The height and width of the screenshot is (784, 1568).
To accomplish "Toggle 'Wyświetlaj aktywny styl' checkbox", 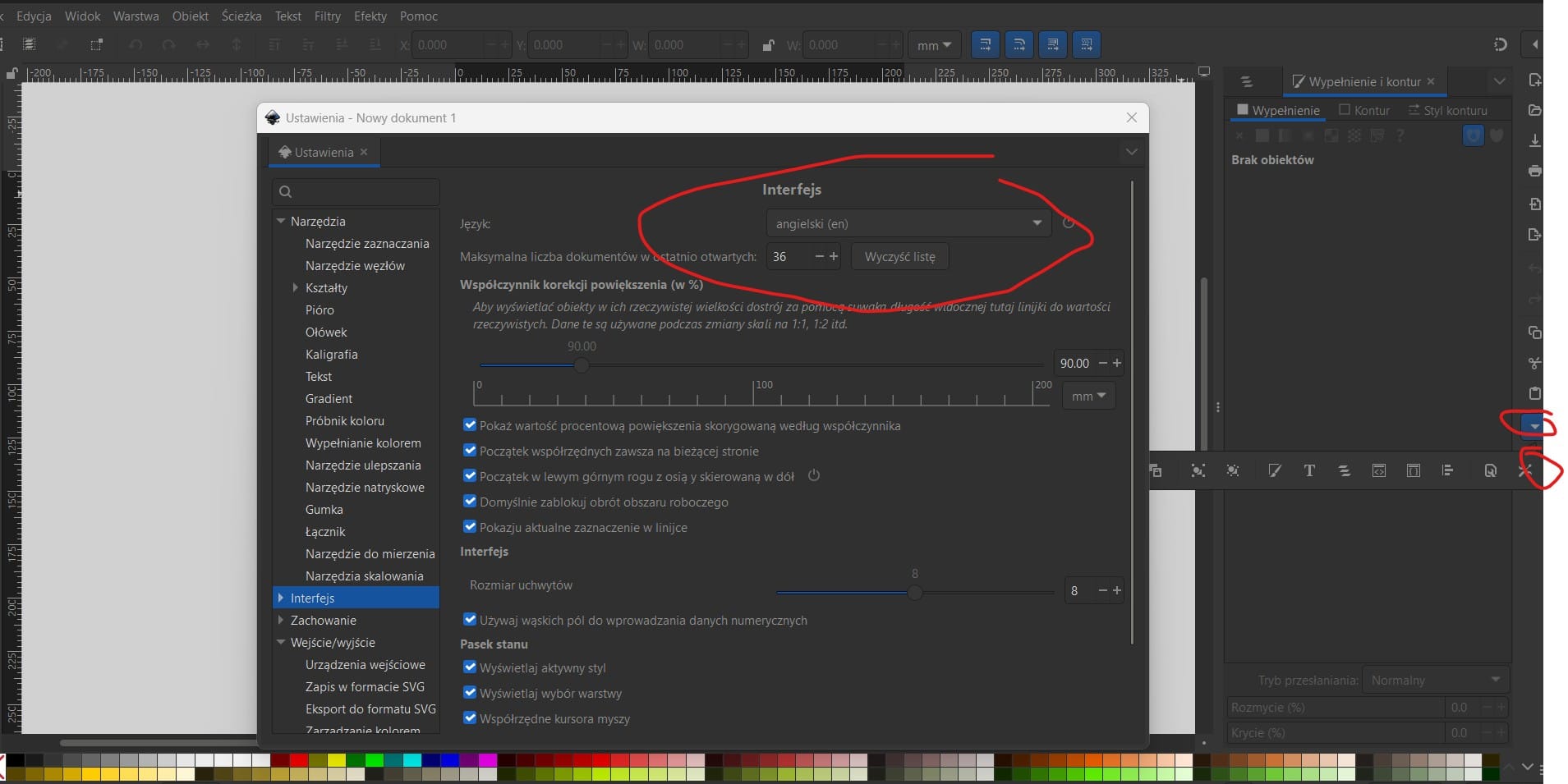I will click(x=470, y=667).
